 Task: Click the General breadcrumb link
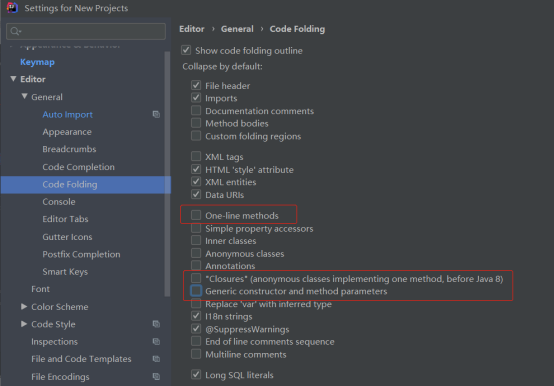[x=237, y=29]
